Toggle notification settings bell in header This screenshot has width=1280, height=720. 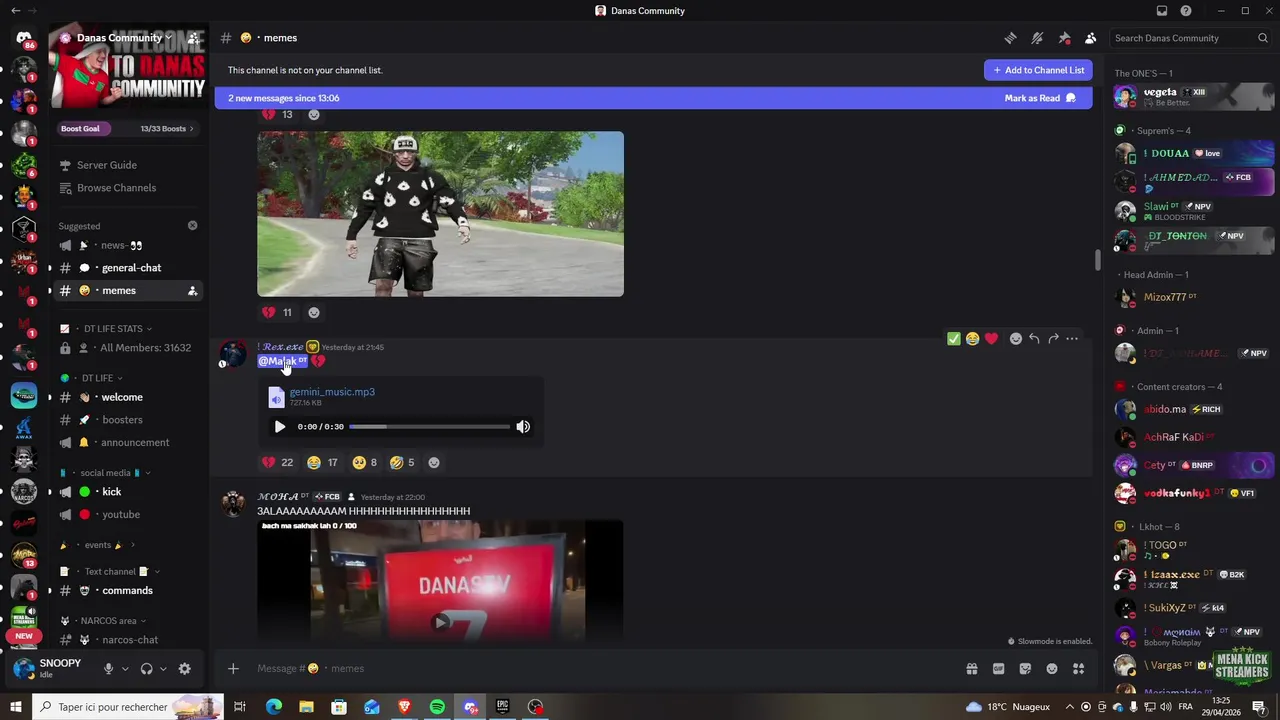coord(1037,38)
